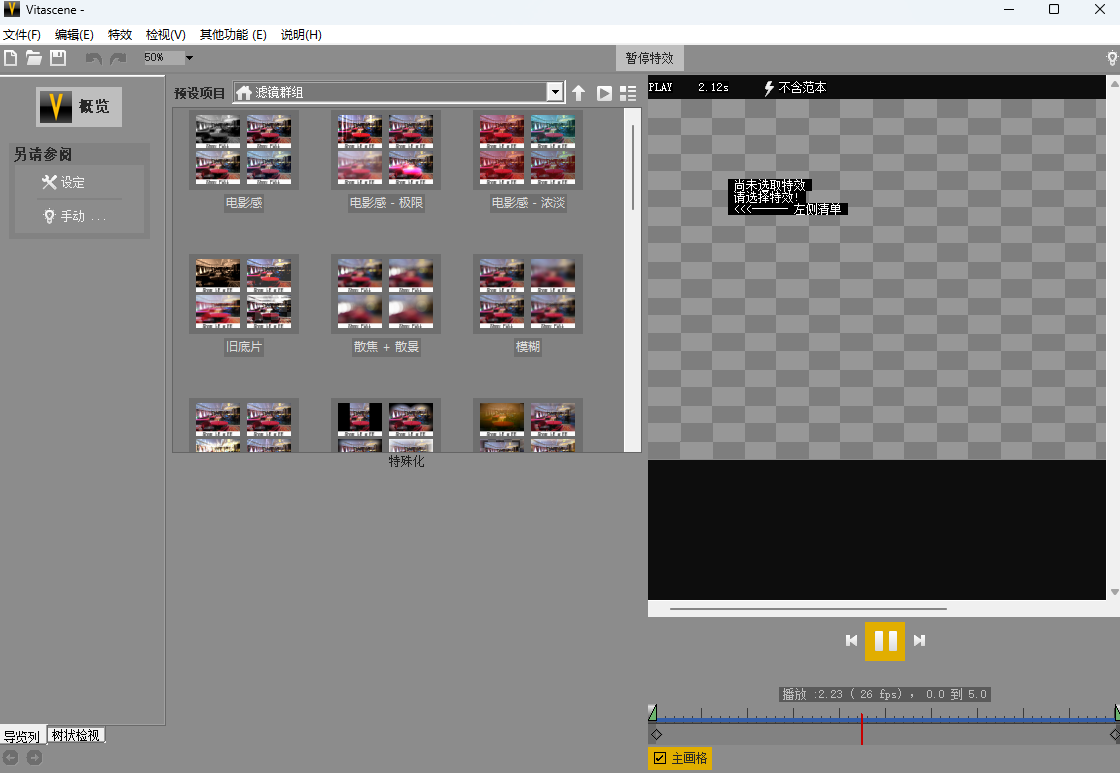
Task: Expand the 滤镜群组 preset dropdown
Action: [x=555, y=92]
